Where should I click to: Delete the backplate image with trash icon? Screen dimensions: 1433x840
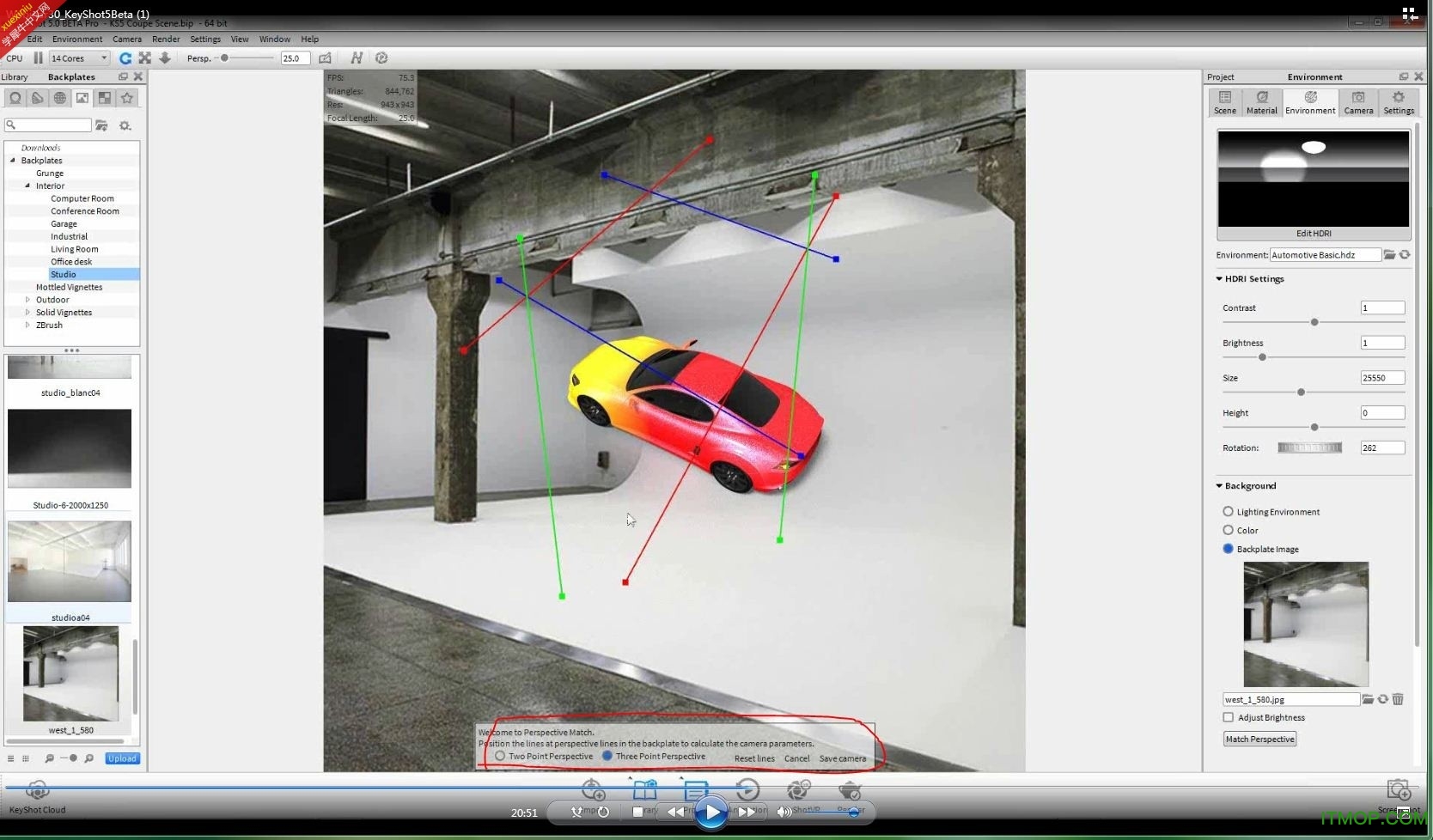click(x=1398, y=699)
